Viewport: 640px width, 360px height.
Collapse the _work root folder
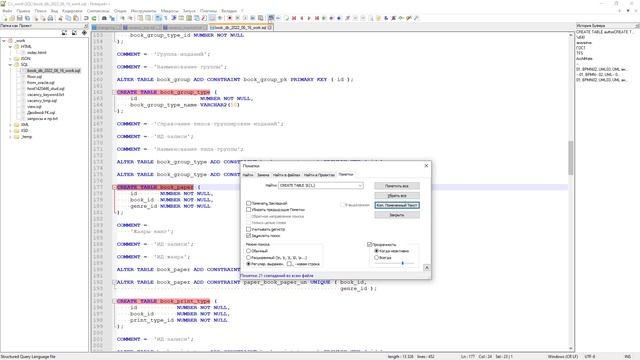[x=4, y=41]
